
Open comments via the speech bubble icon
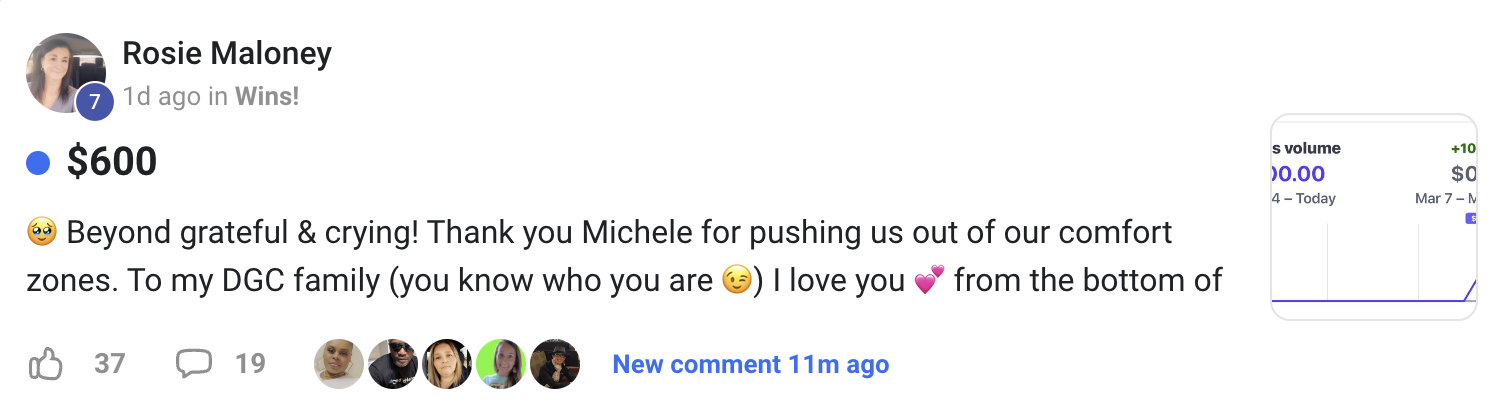(x=193, y=364)
